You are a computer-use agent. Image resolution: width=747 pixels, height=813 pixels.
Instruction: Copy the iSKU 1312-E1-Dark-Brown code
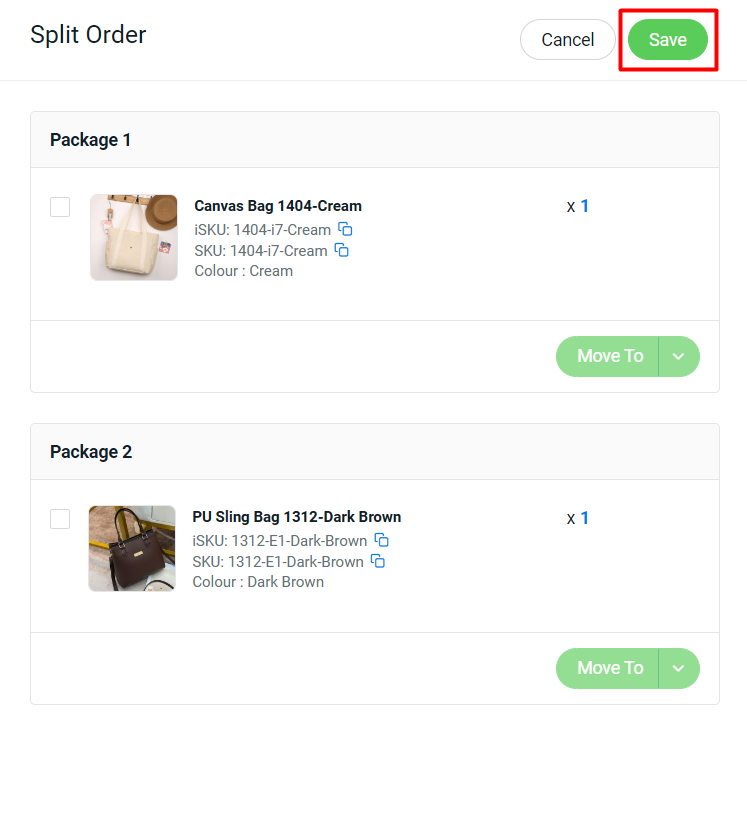pos(382,540)
